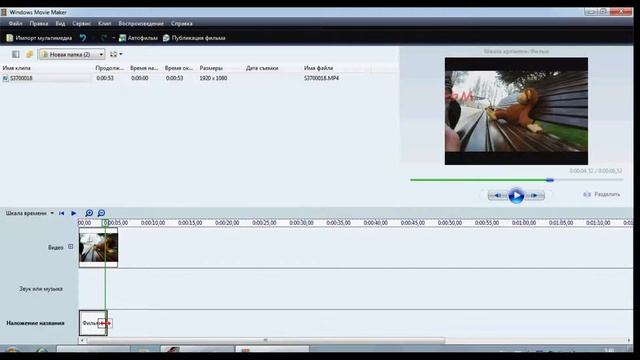Click the timeline scrollbar right arrow

point(629,340)
